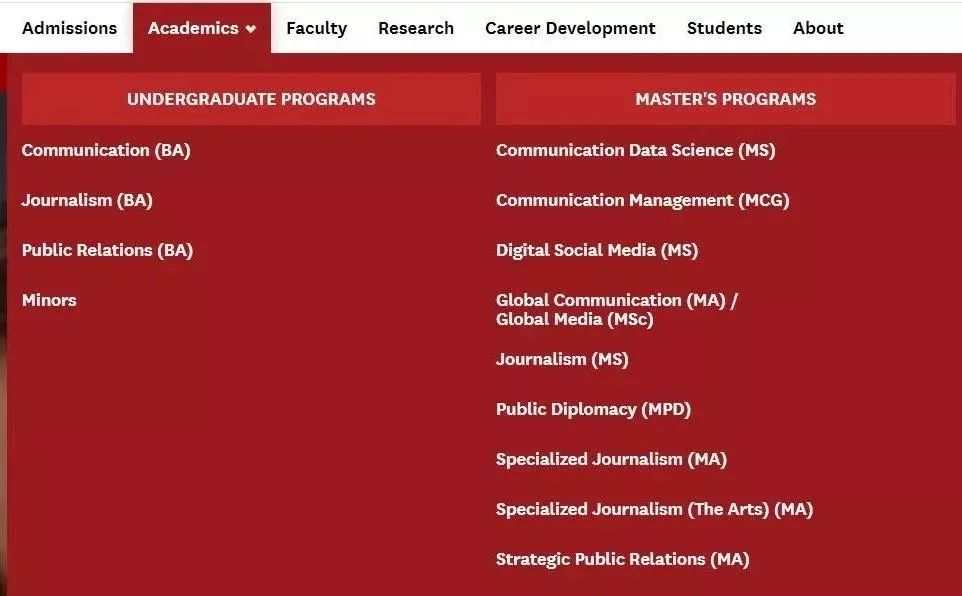The image size is (962, 596).
Task: Click Global Communication (MA) / Global Media link
Action: click(x=616, y=309)
